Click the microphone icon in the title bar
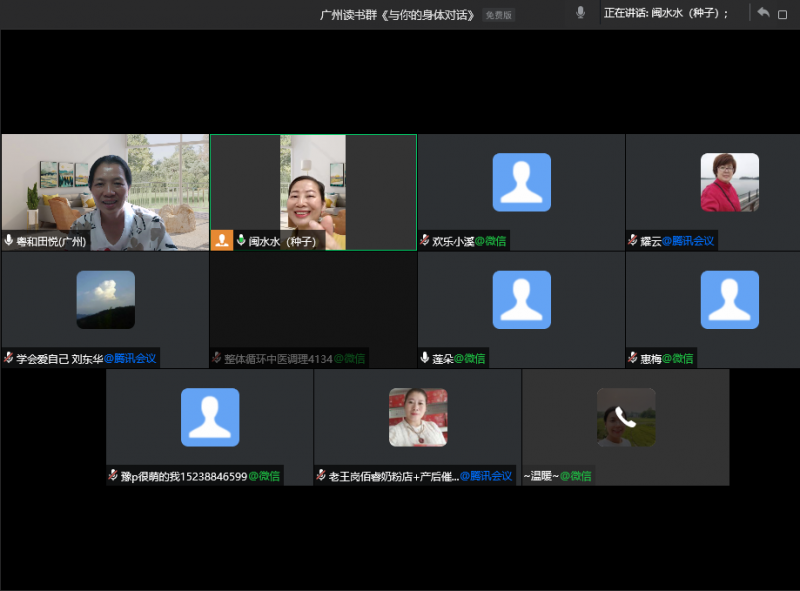800x591 pixels. tap(580, 13)
